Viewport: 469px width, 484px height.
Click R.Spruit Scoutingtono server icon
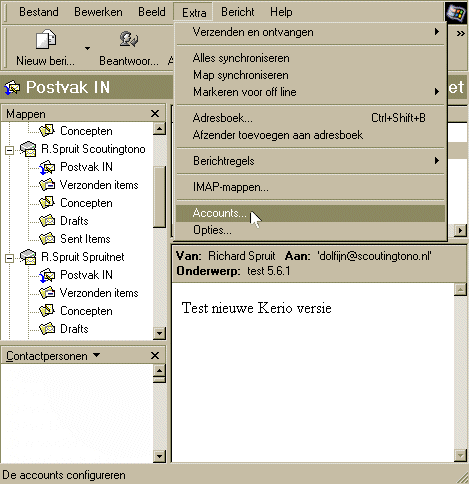[x=28, y=149]
